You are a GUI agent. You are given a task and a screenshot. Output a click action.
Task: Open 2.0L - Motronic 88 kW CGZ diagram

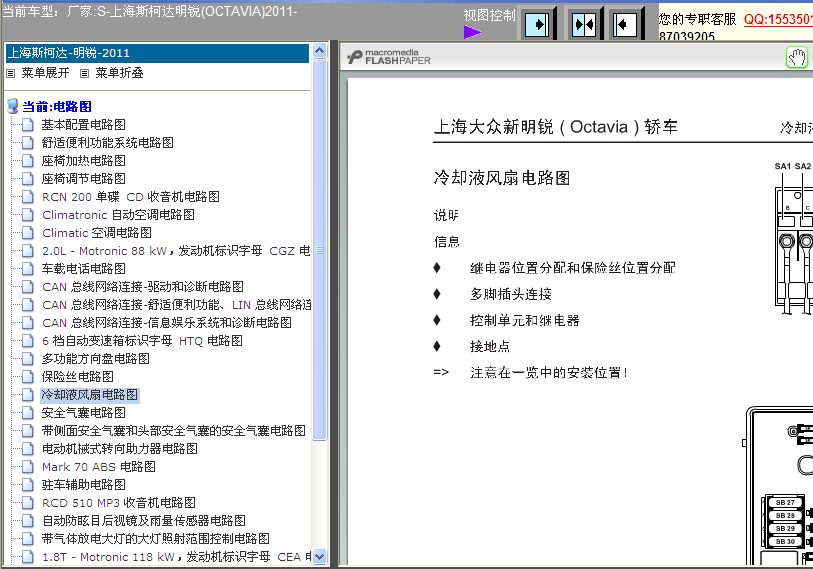176,251
